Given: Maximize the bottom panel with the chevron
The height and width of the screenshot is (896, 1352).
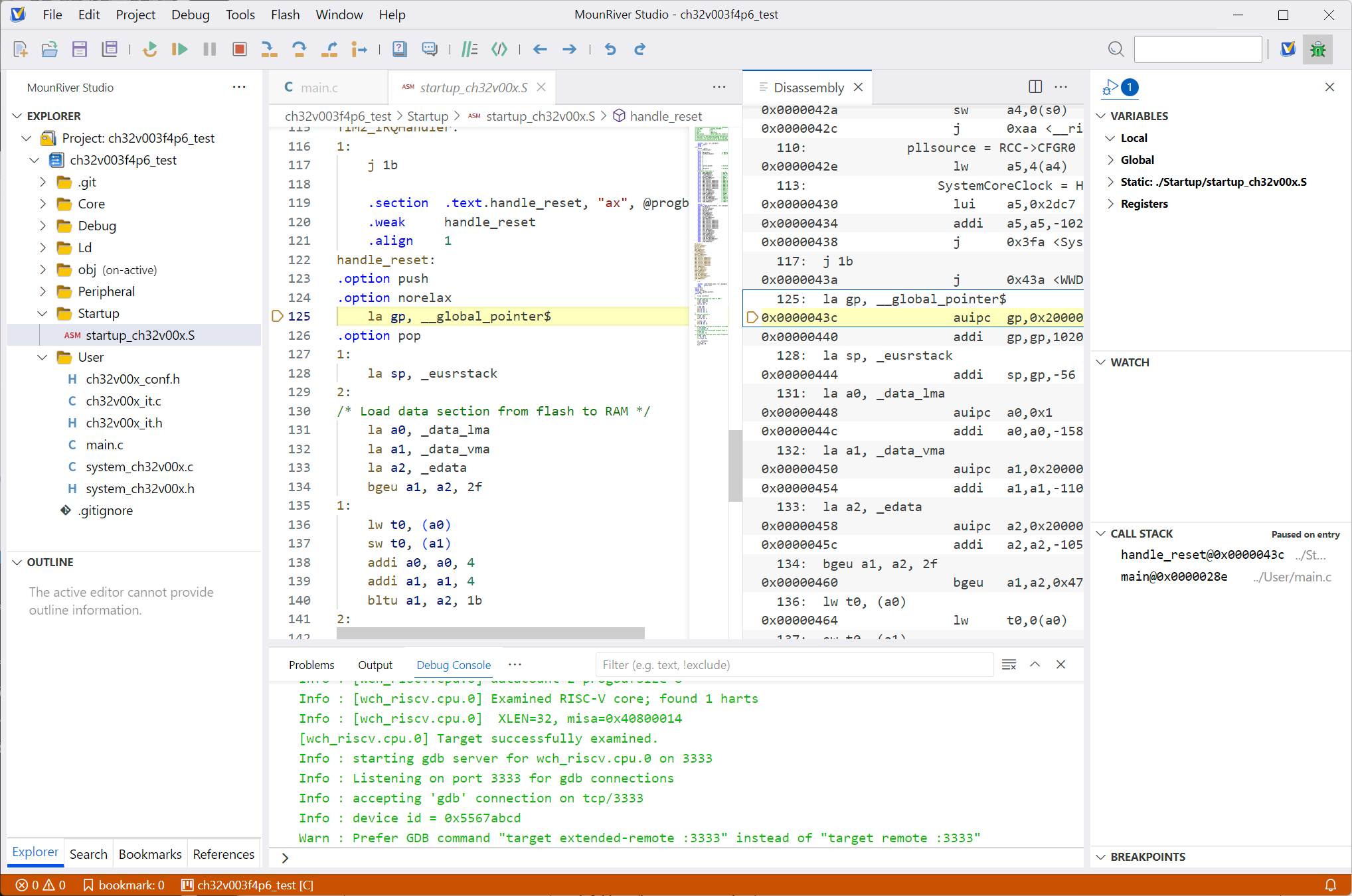Looking at the screenshot, I should point(1035,664).
